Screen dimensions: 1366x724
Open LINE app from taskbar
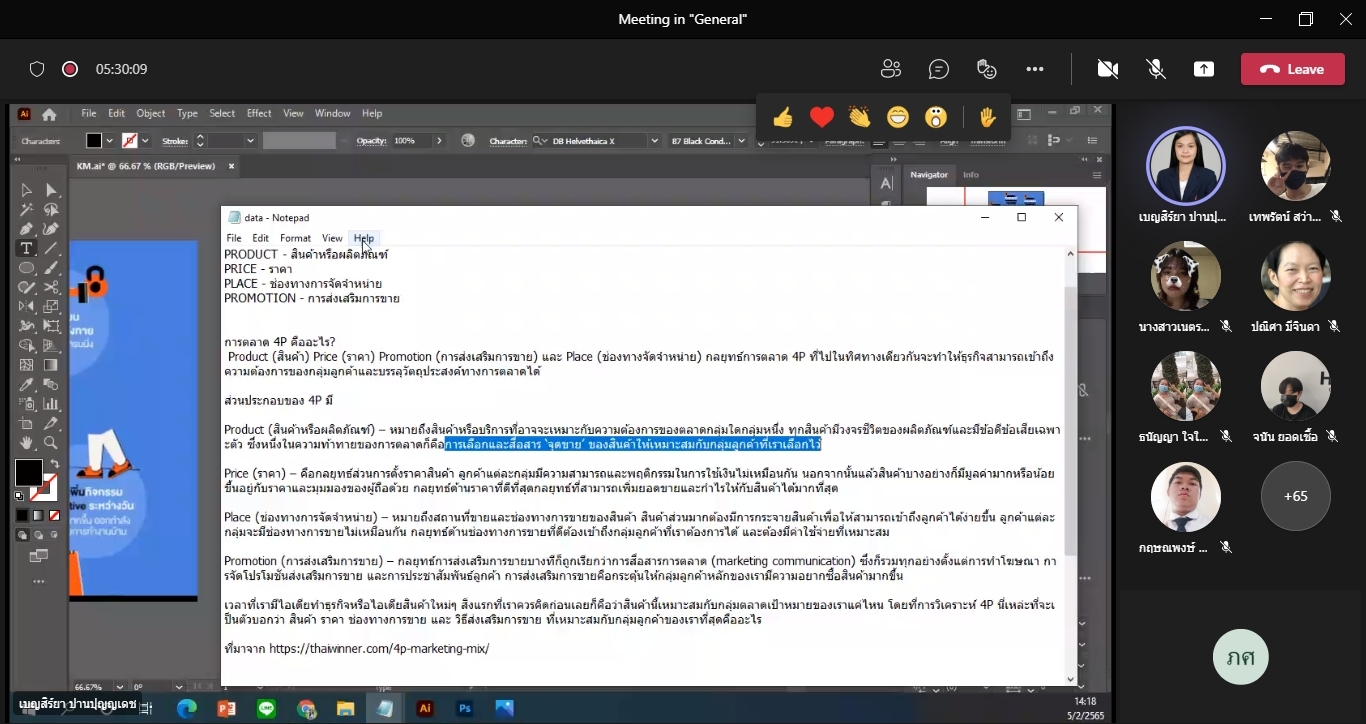tap(267, 708)
